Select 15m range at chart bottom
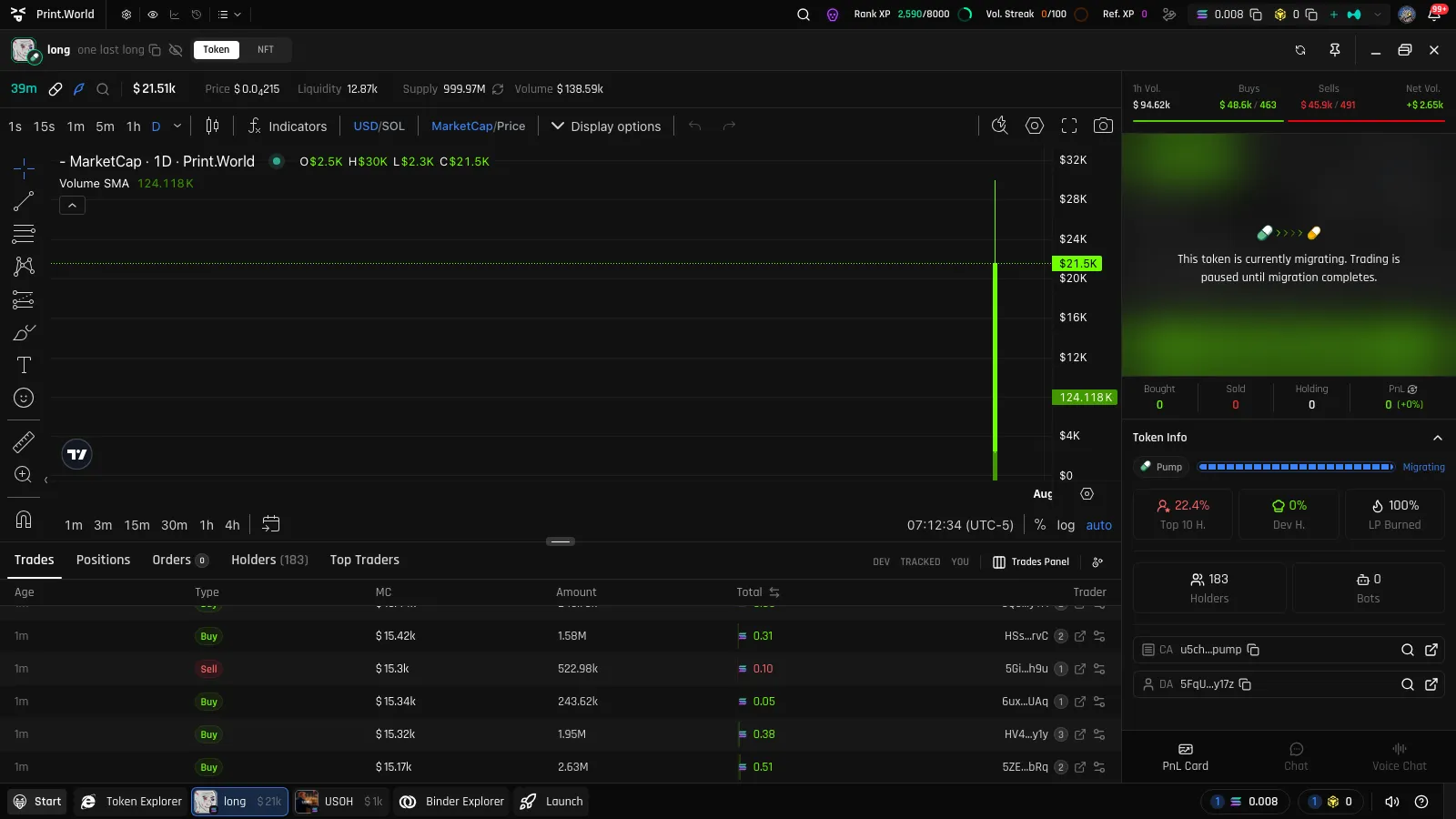This screenshot has height=819, width=1456. coord(137,525)
